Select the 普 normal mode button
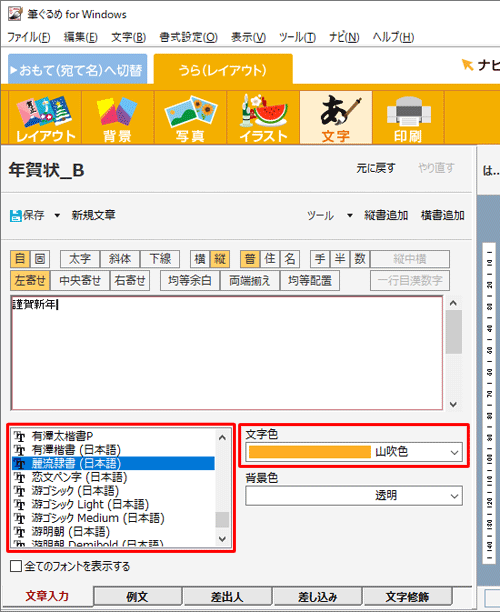The height and width of the screenshot is (612, 500). pos(250,259)
